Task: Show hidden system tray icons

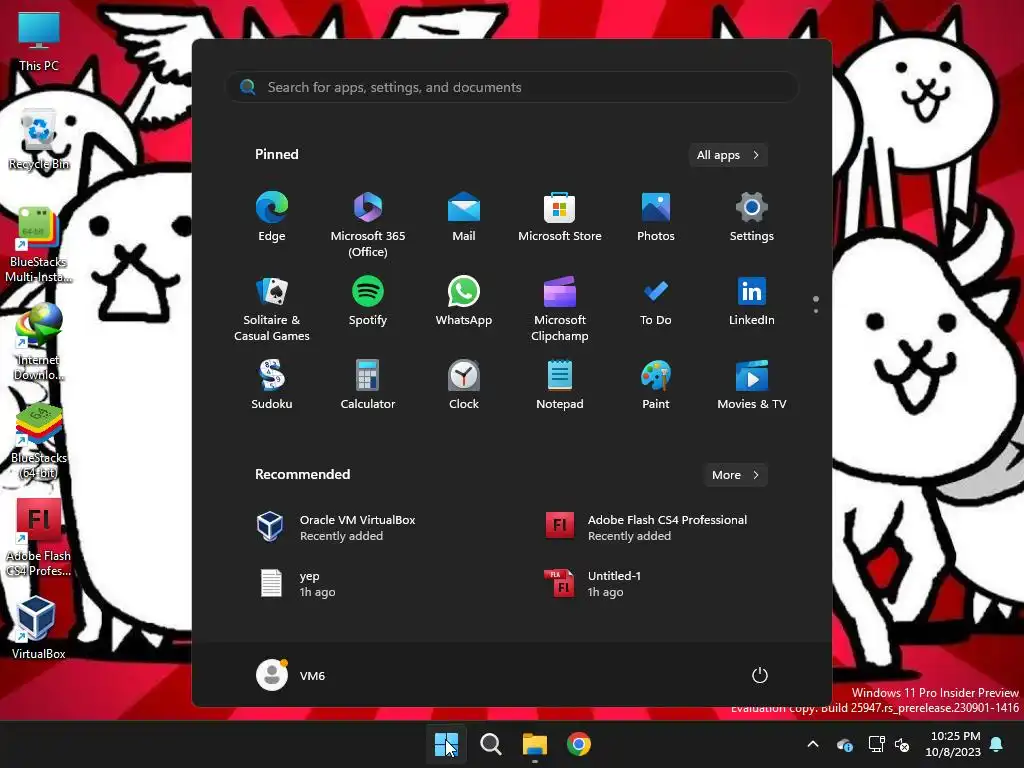Action: pos(813,744)
